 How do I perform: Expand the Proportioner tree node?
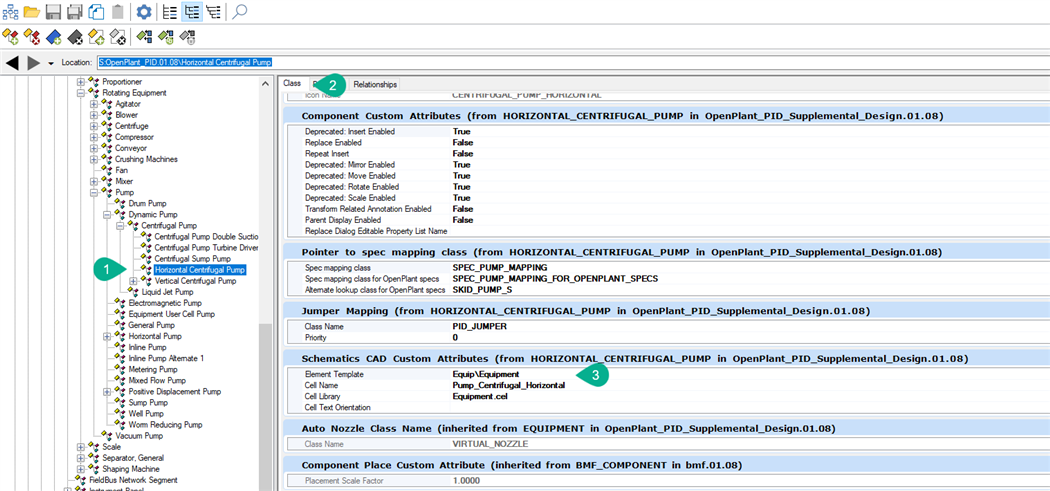point(81,82)
